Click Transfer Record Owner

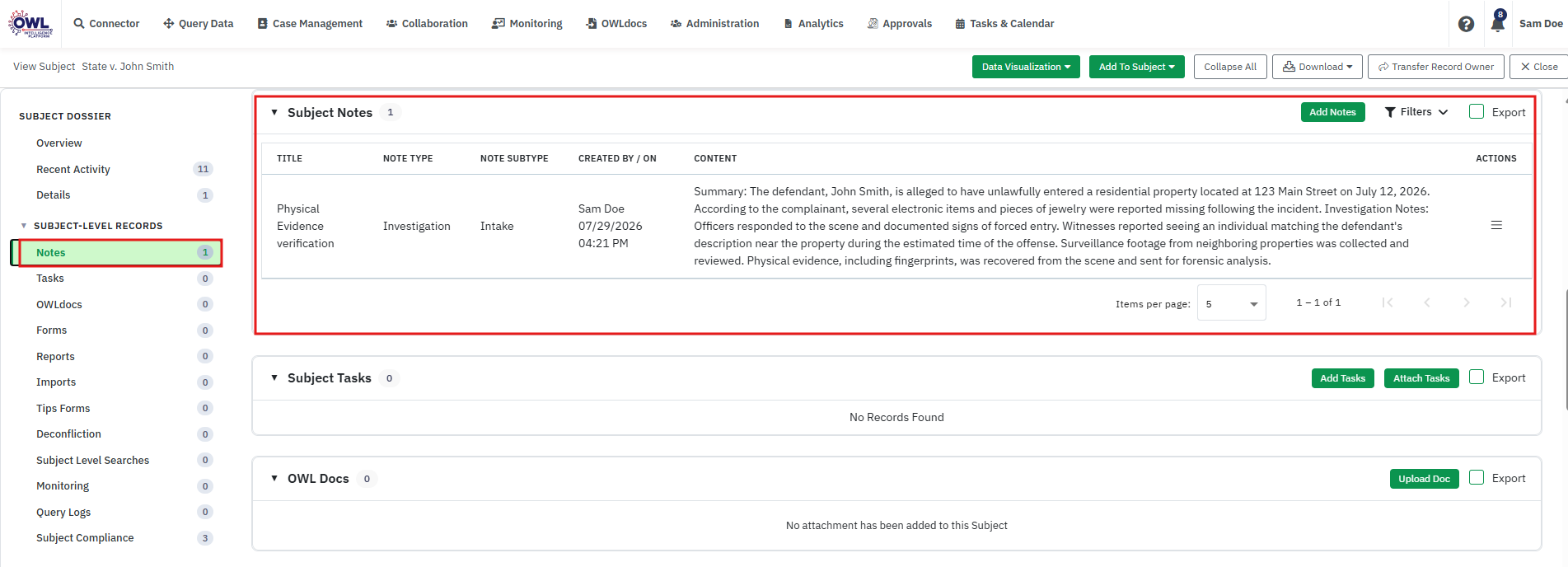1436,67
